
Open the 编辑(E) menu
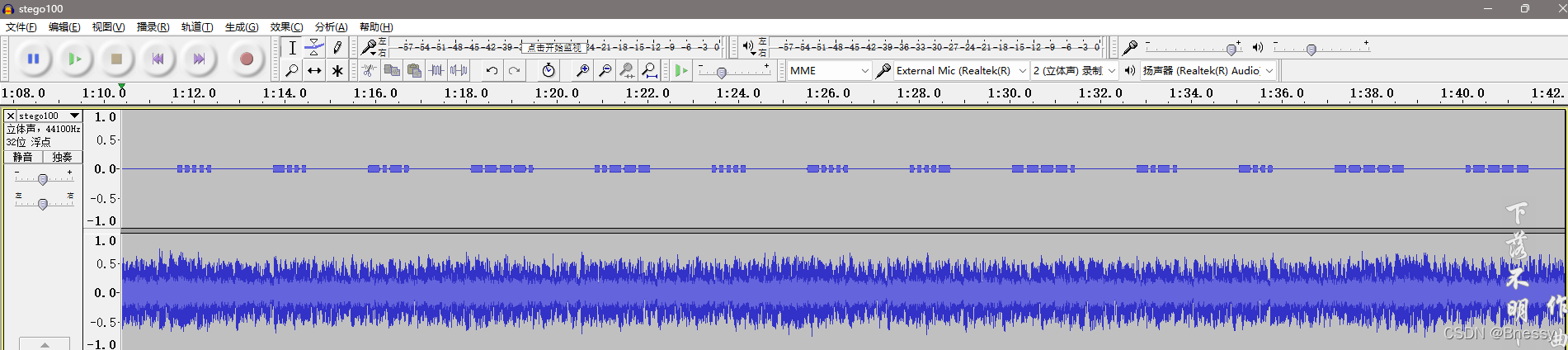pyautogui.click(x=64, y=27)
